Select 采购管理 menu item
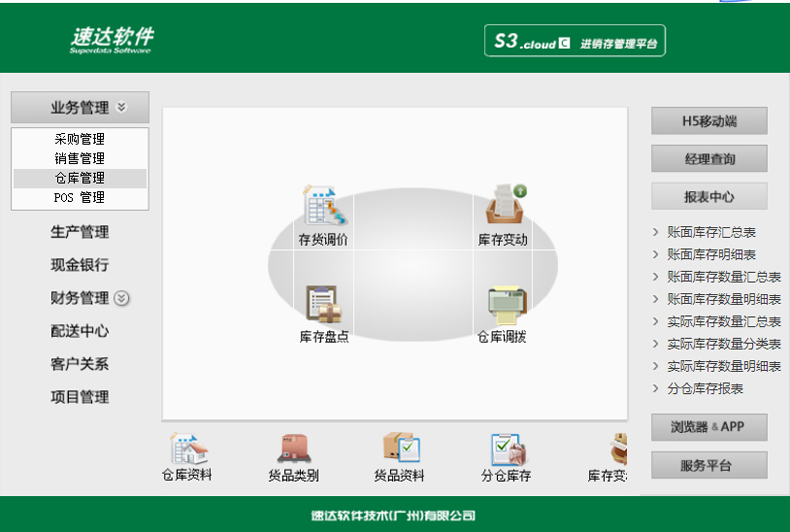Viewport: 790px width, 532px height. 80,139
